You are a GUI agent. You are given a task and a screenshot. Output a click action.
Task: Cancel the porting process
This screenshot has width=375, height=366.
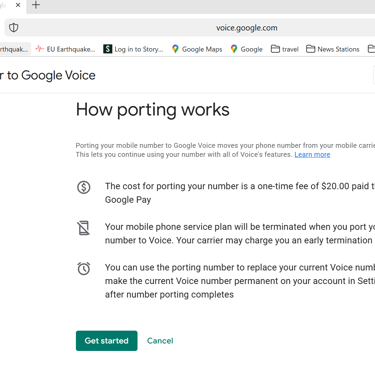(x=160, y=341)
